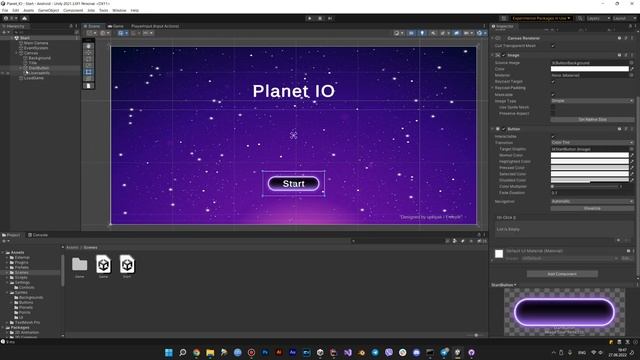Viewport: 640px width, 360px height.
Task: Select the Move tool in Scene overlay
Action: pyautogui.click(x=89, y=53)
